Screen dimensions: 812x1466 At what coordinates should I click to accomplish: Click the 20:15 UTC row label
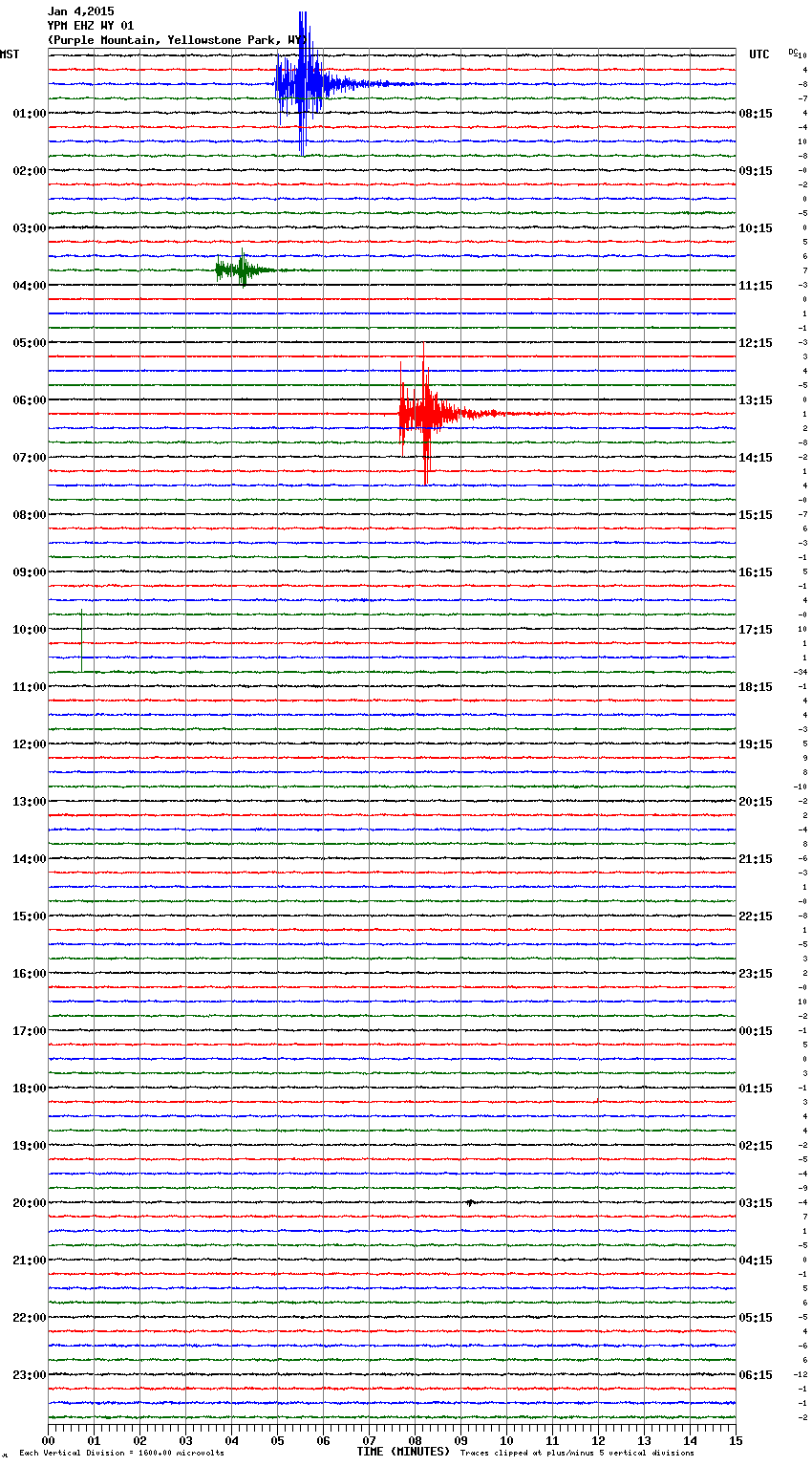pos(756,801)
